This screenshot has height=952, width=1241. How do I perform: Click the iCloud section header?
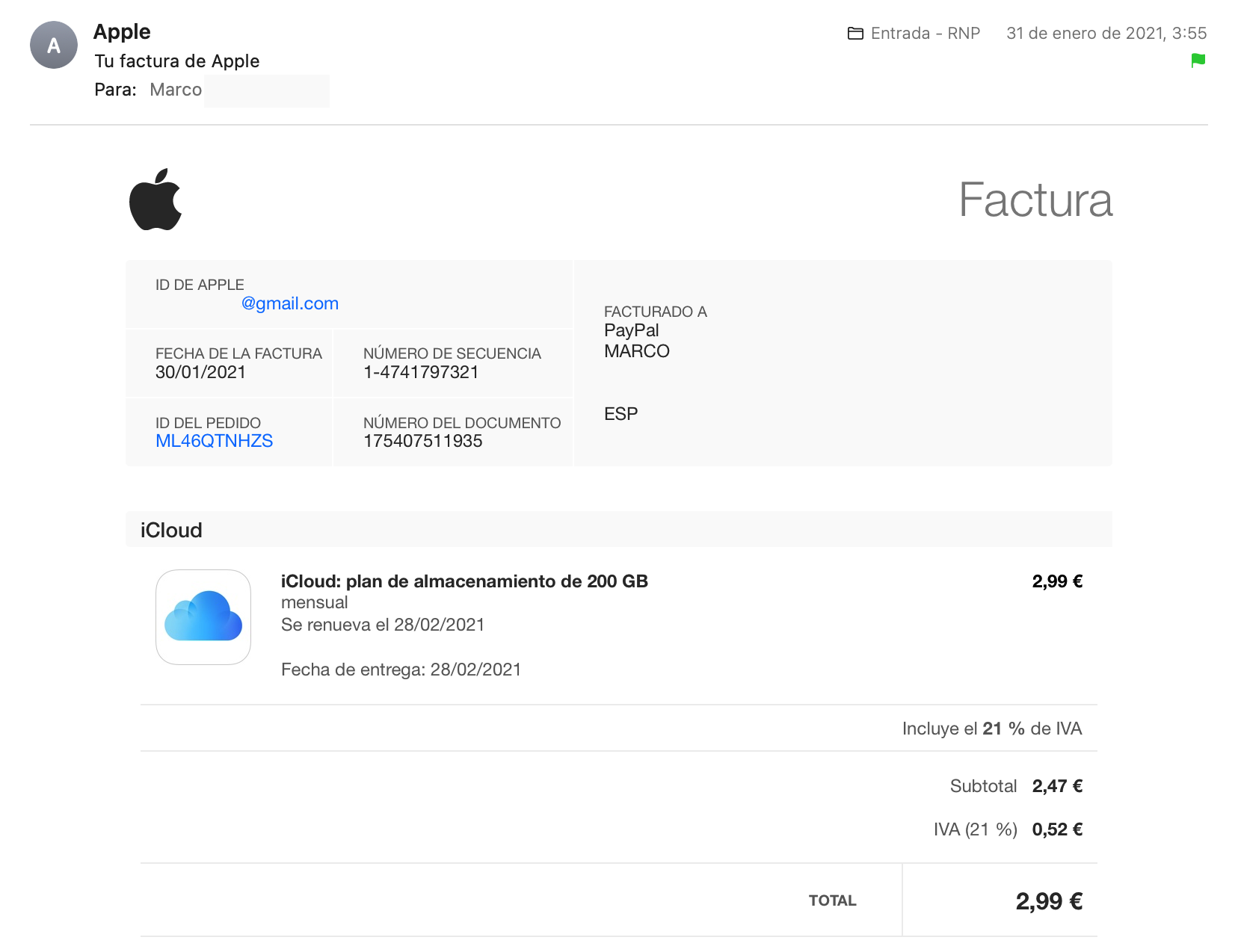(171, 530)
